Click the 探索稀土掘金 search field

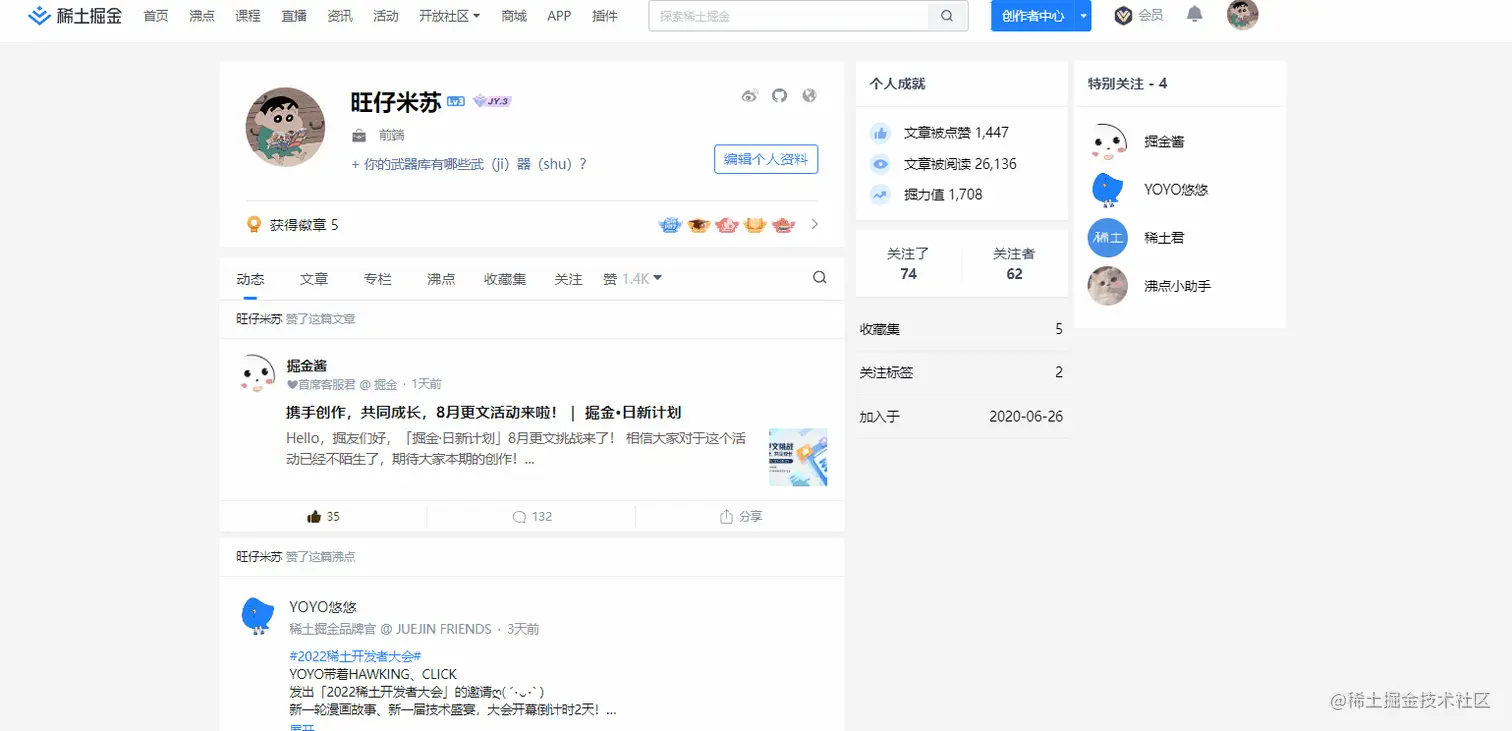[x=788, y=16]
